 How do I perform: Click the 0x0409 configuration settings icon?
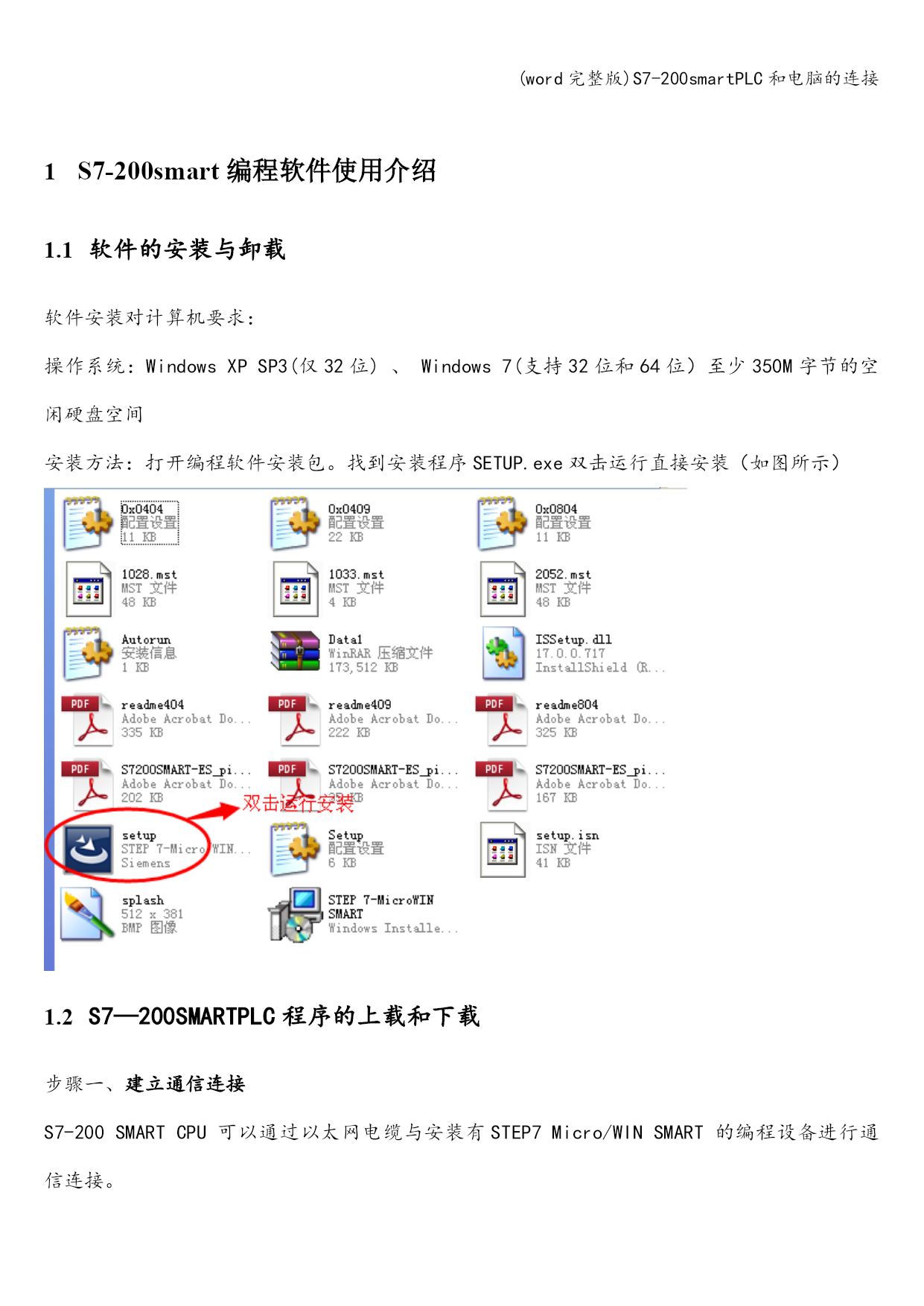pyautogui.click(x=294, y=523)
